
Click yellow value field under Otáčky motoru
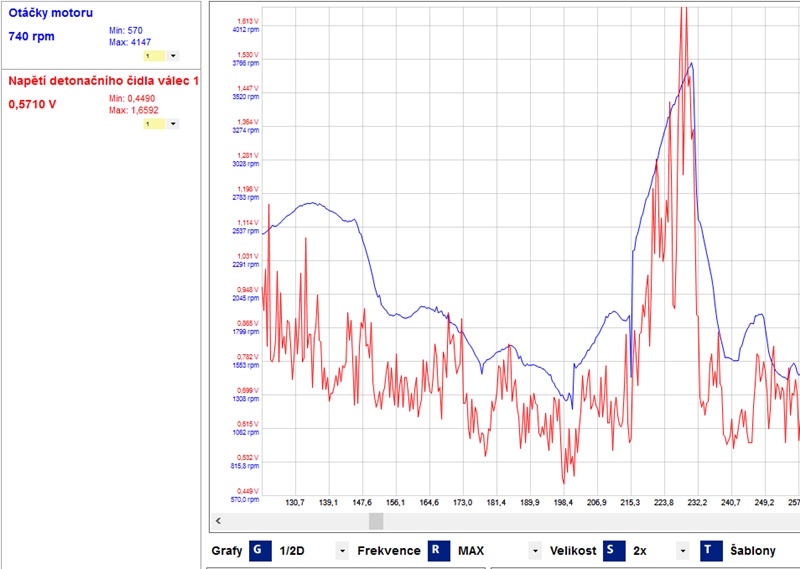tap(154, 57)
